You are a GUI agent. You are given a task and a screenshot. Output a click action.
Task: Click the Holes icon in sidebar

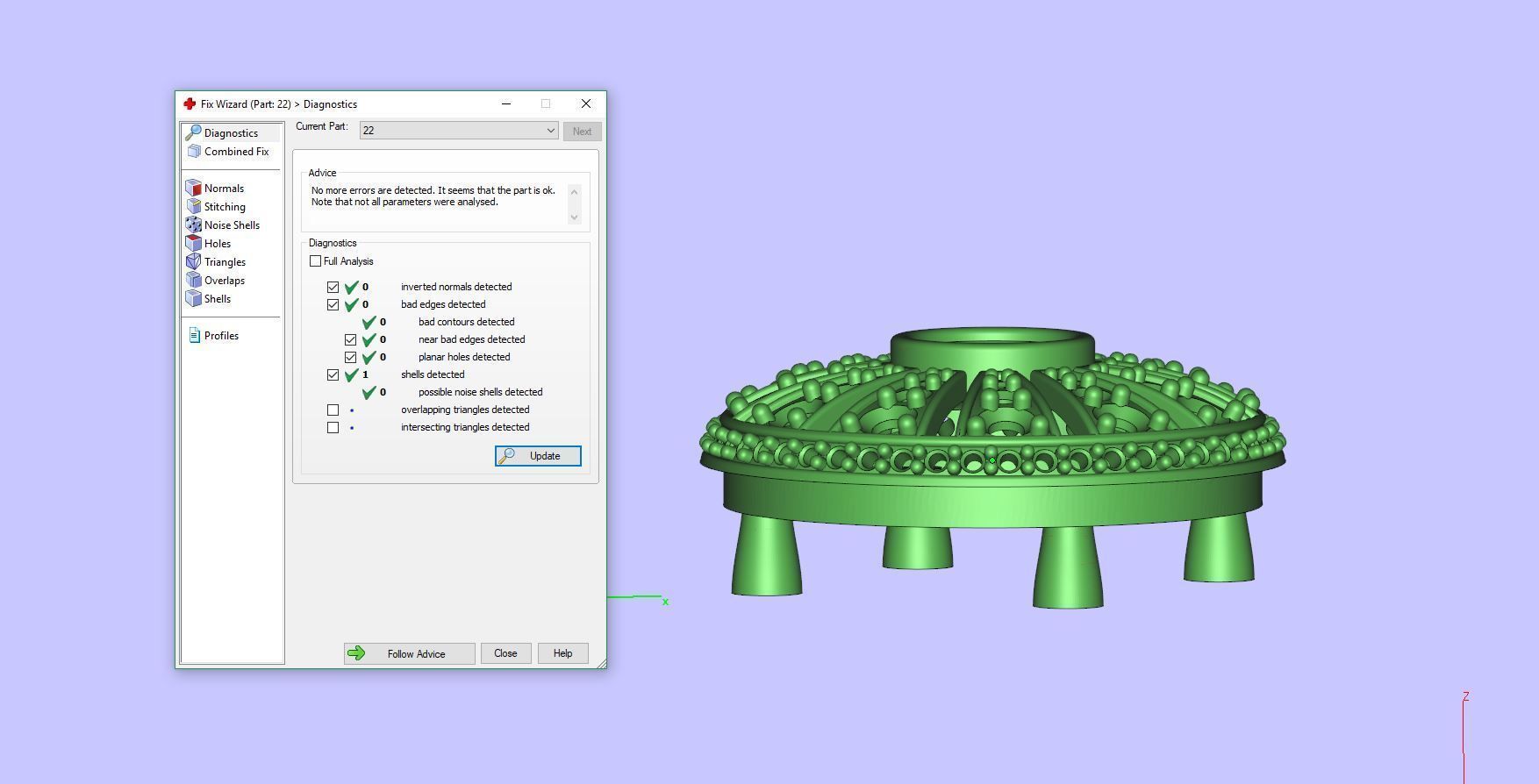coord(194,244)
